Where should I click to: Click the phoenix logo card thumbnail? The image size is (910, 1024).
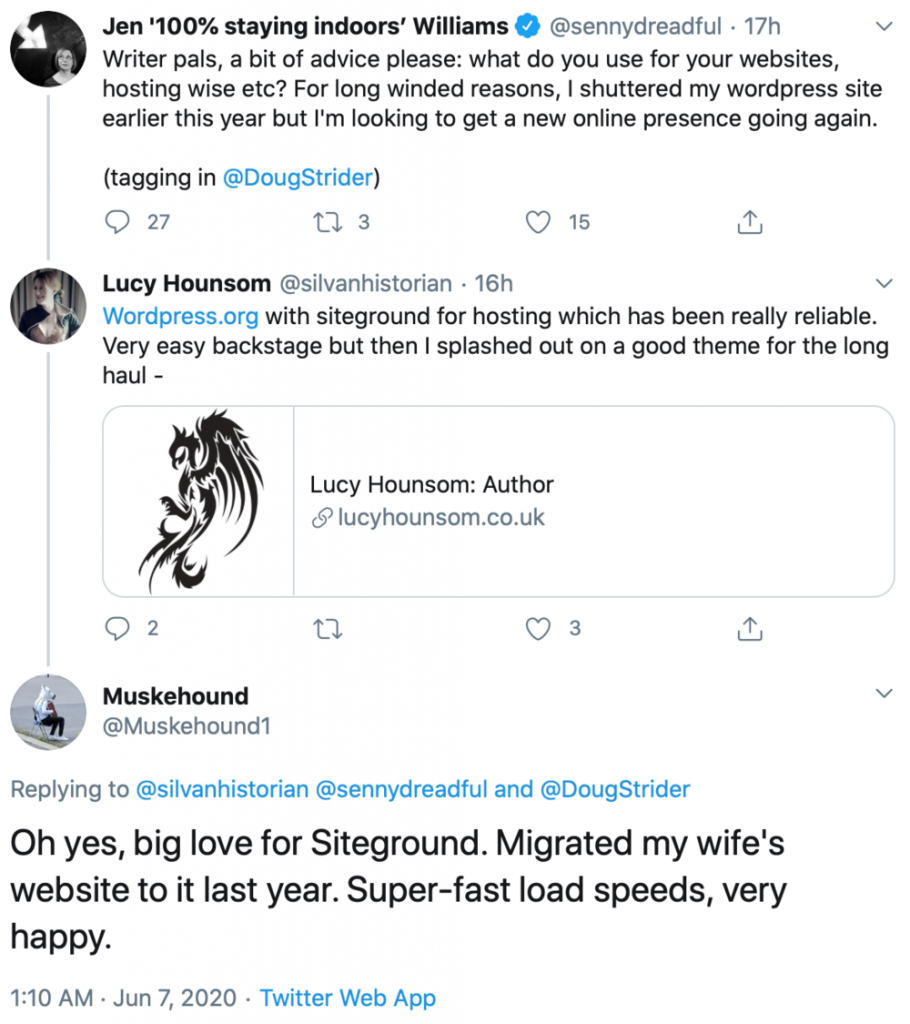click(199, 502)
